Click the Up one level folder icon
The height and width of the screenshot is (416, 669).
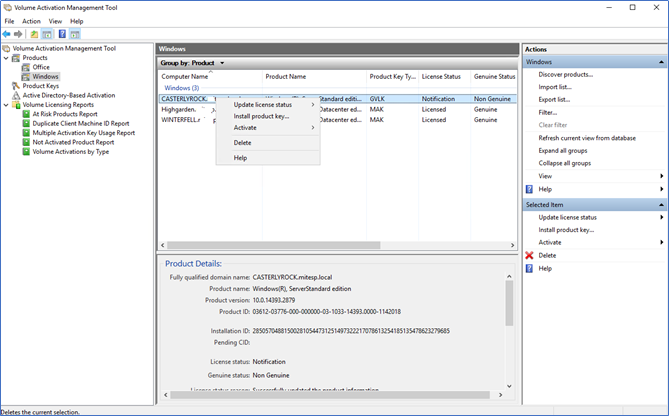coord(34,34)
